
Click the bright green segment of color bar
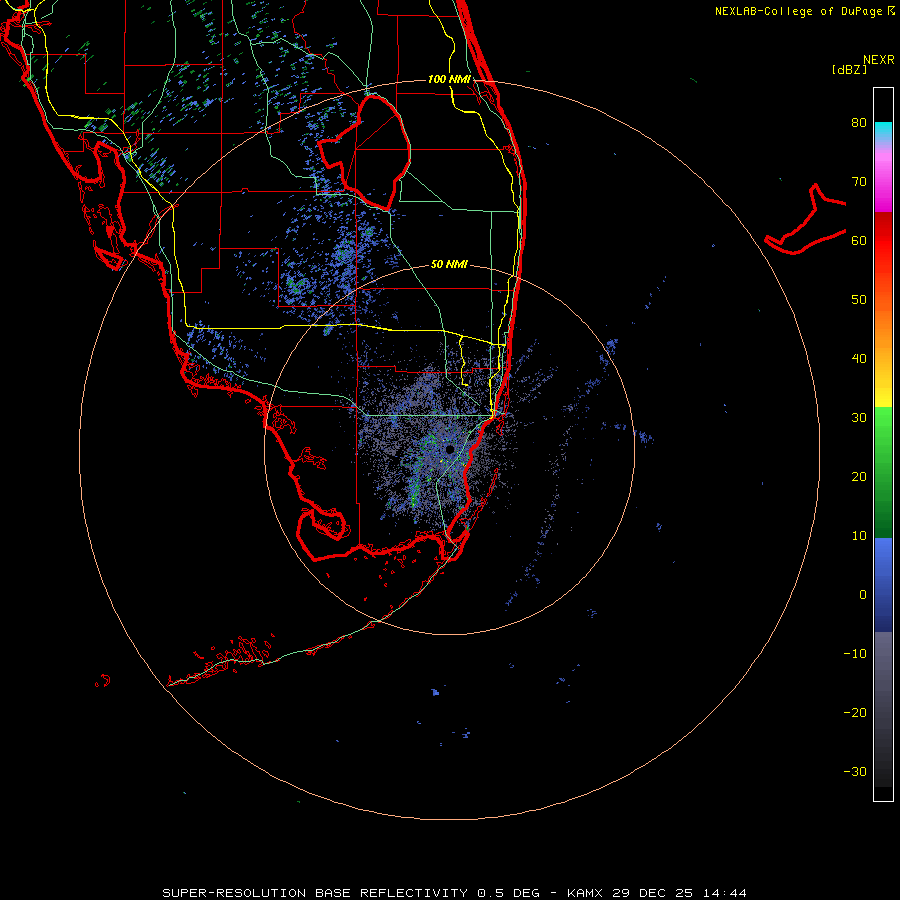pos(883,428)
